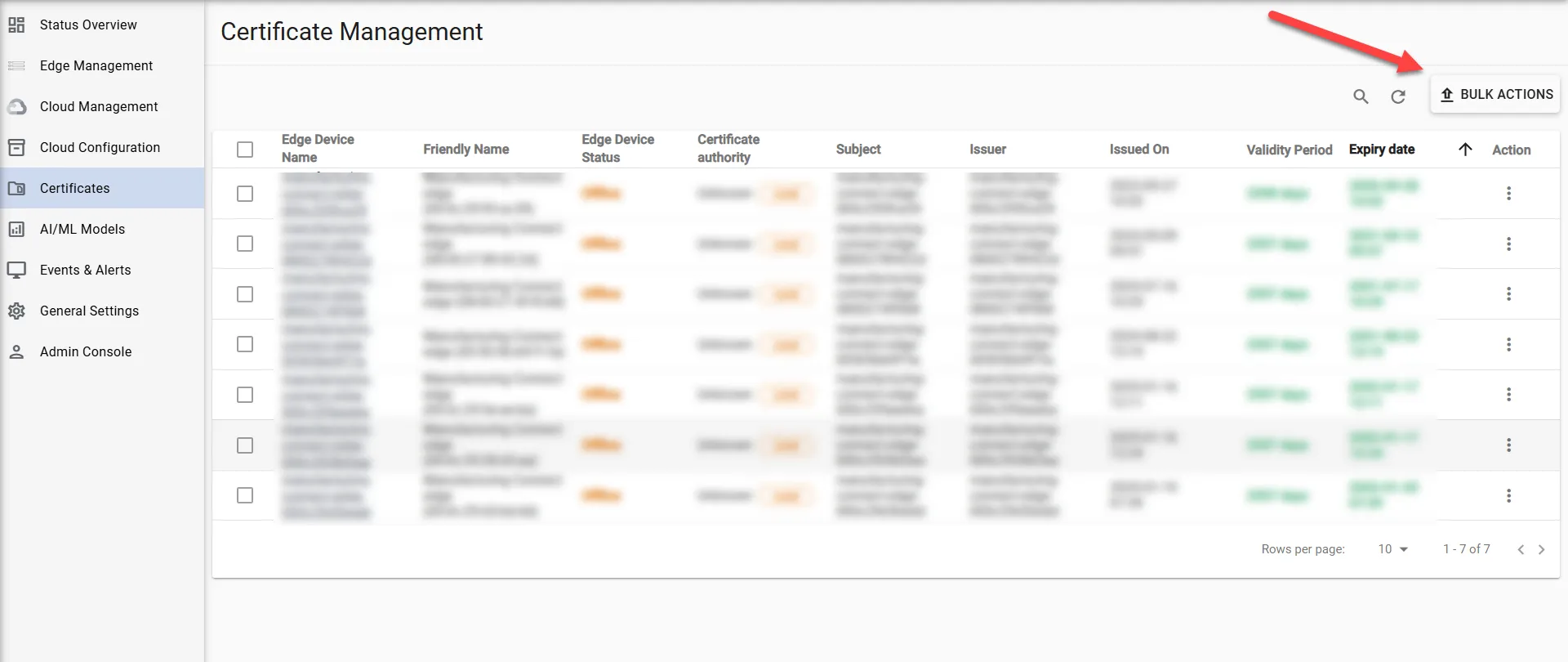The image size is (1568, 662).
Task: Click the Certificates folder icon
Action: (16, 188)
